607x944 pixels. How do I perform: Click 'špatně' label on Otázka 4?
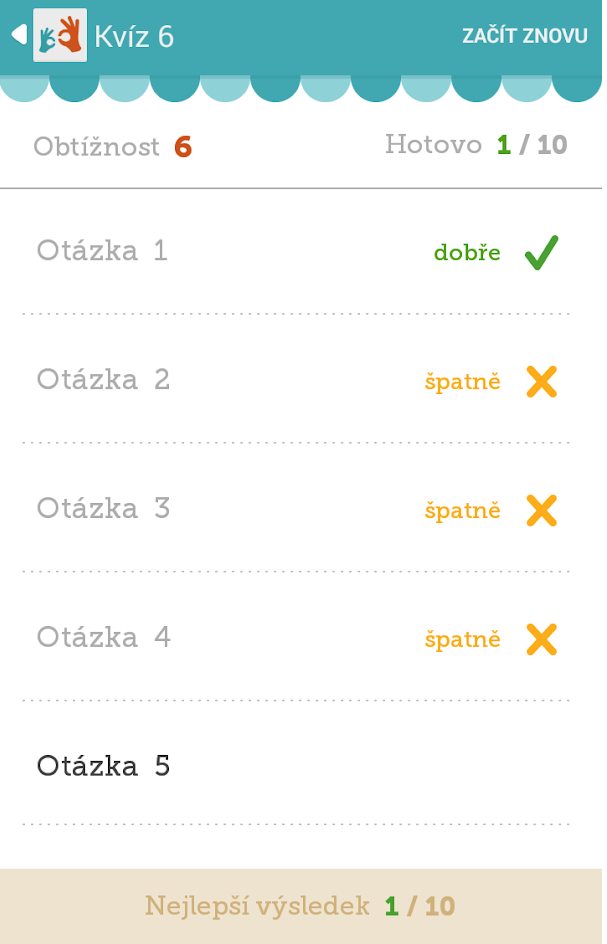(x=462, y=640)
